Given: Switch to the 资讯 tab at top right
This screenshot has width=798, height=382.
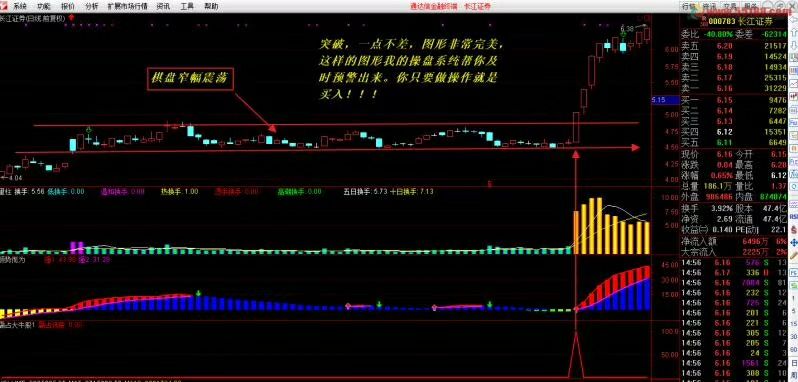Looking at the screenshot, I should [x=709, y=6].
